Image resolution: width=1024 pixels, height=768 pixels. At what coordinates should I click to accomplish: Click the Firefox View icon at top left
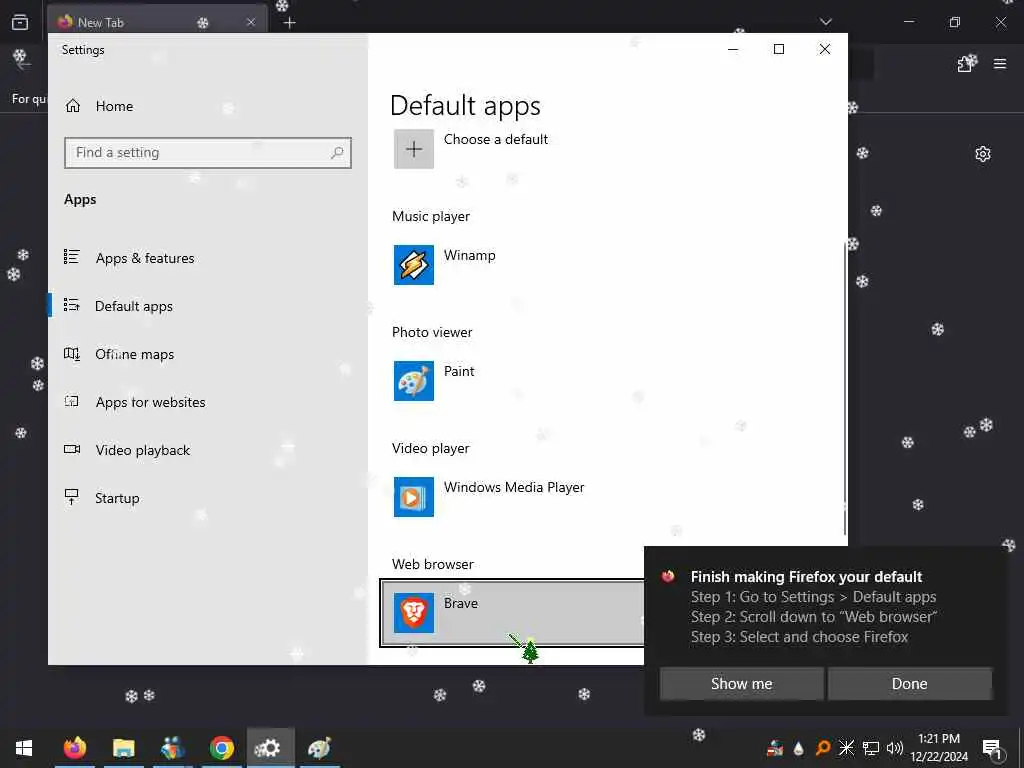(20, 22)
